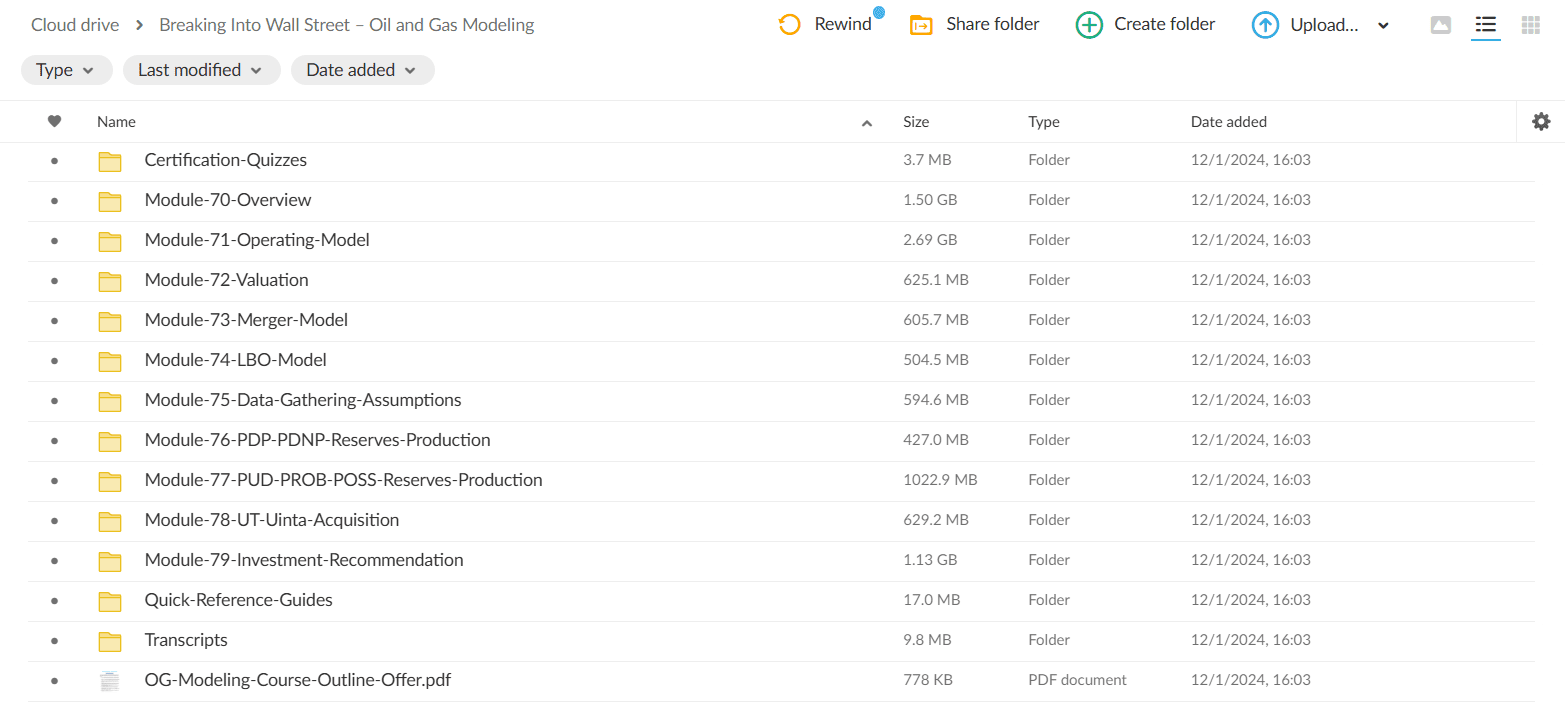Click the 2.69 GB size value

pyautogui.click(x=930, y=240)
